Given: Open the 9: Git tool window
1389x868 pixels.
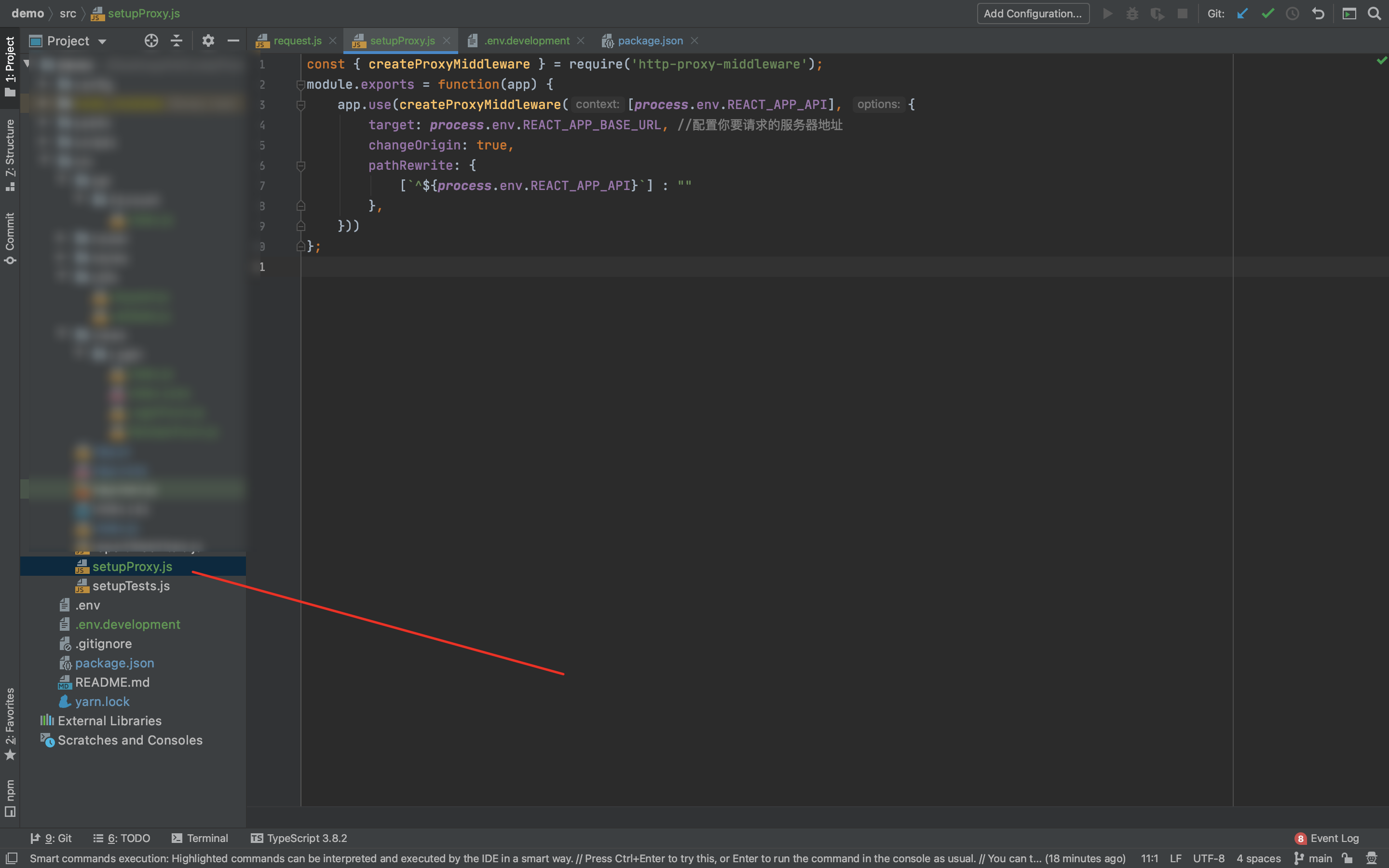Looking at the screenshot, I should (51, 838).
